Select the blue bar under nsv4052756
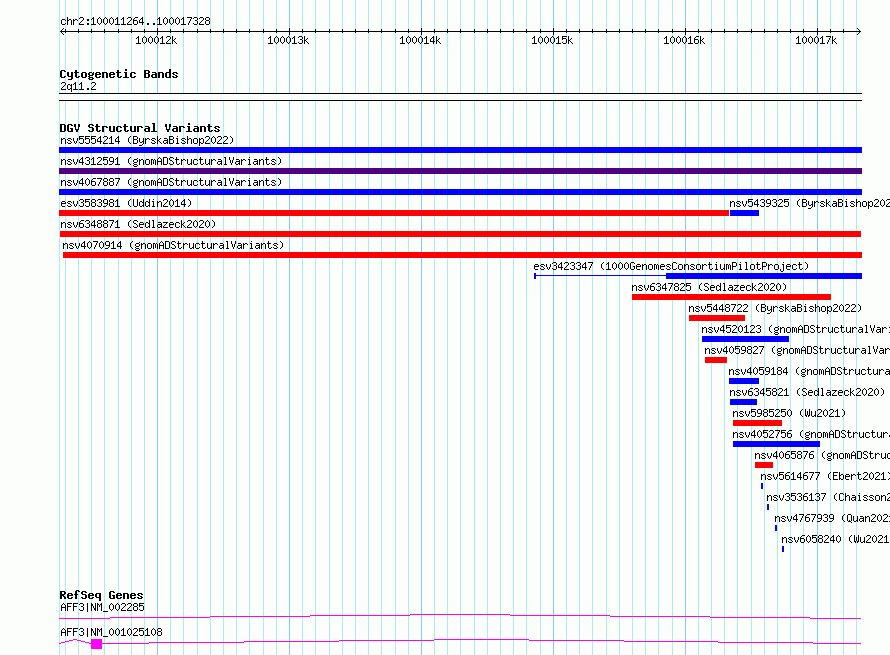The image size is (890, 655). (x=776, y=444)
